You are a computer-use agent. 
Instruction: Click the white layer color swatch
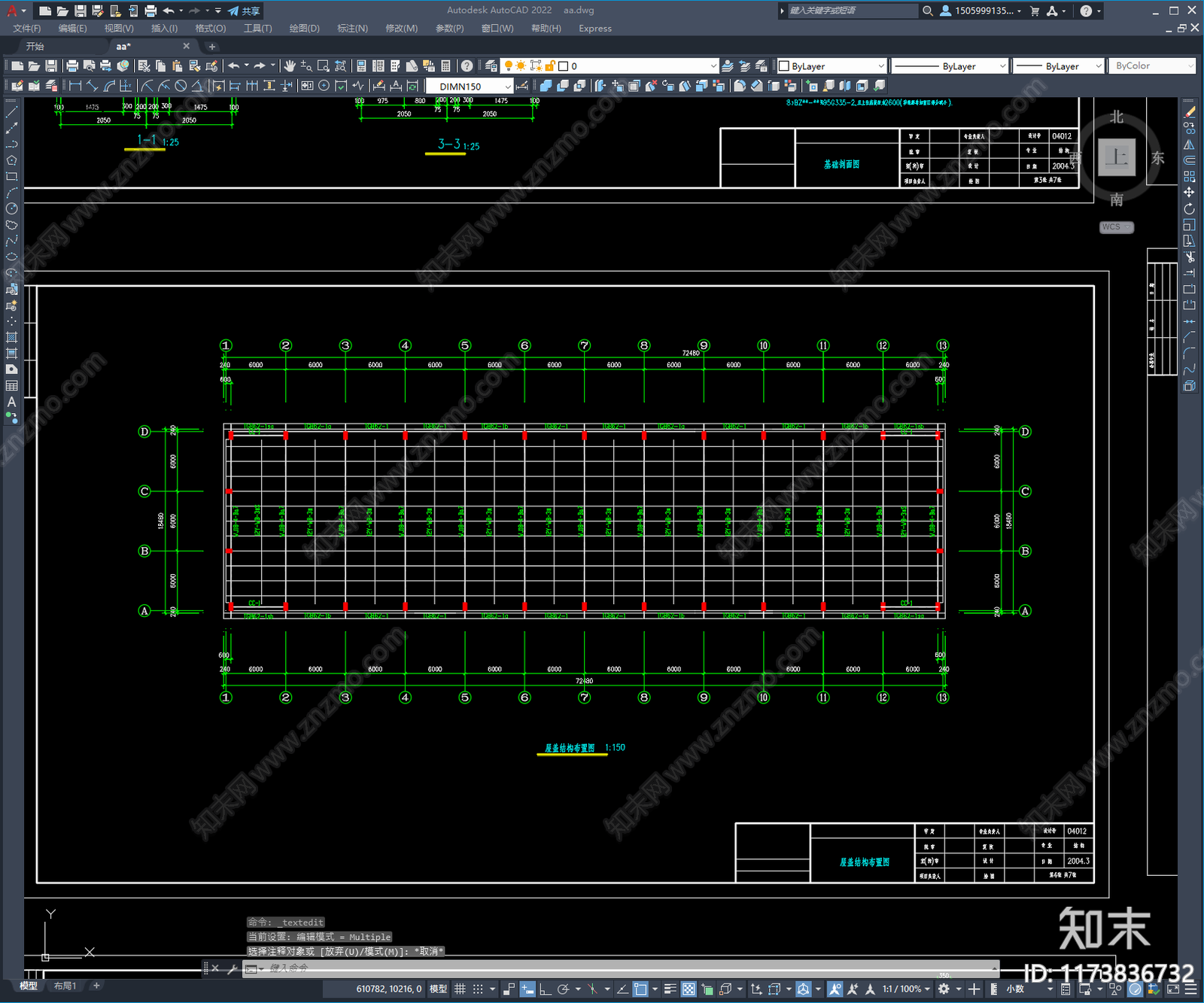(563, 66)
